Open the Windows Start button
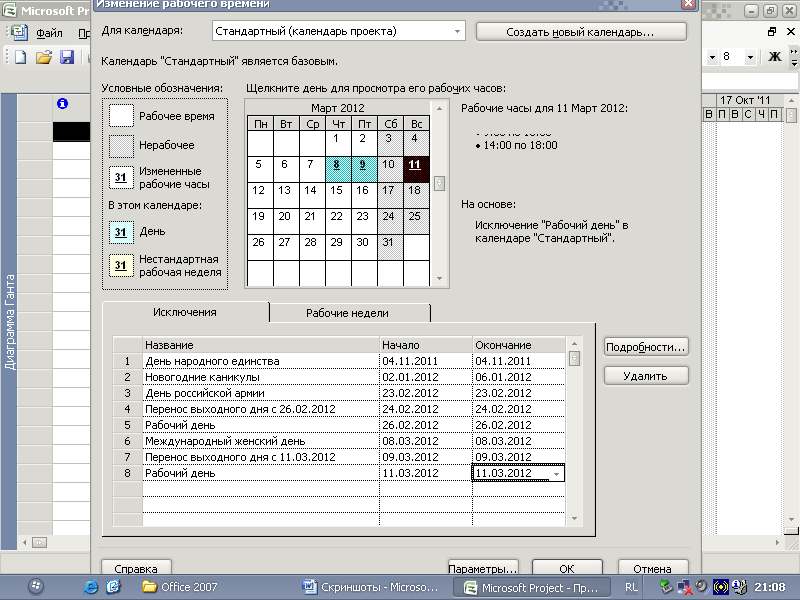The image size is (800, 600). tap(36, 587)
